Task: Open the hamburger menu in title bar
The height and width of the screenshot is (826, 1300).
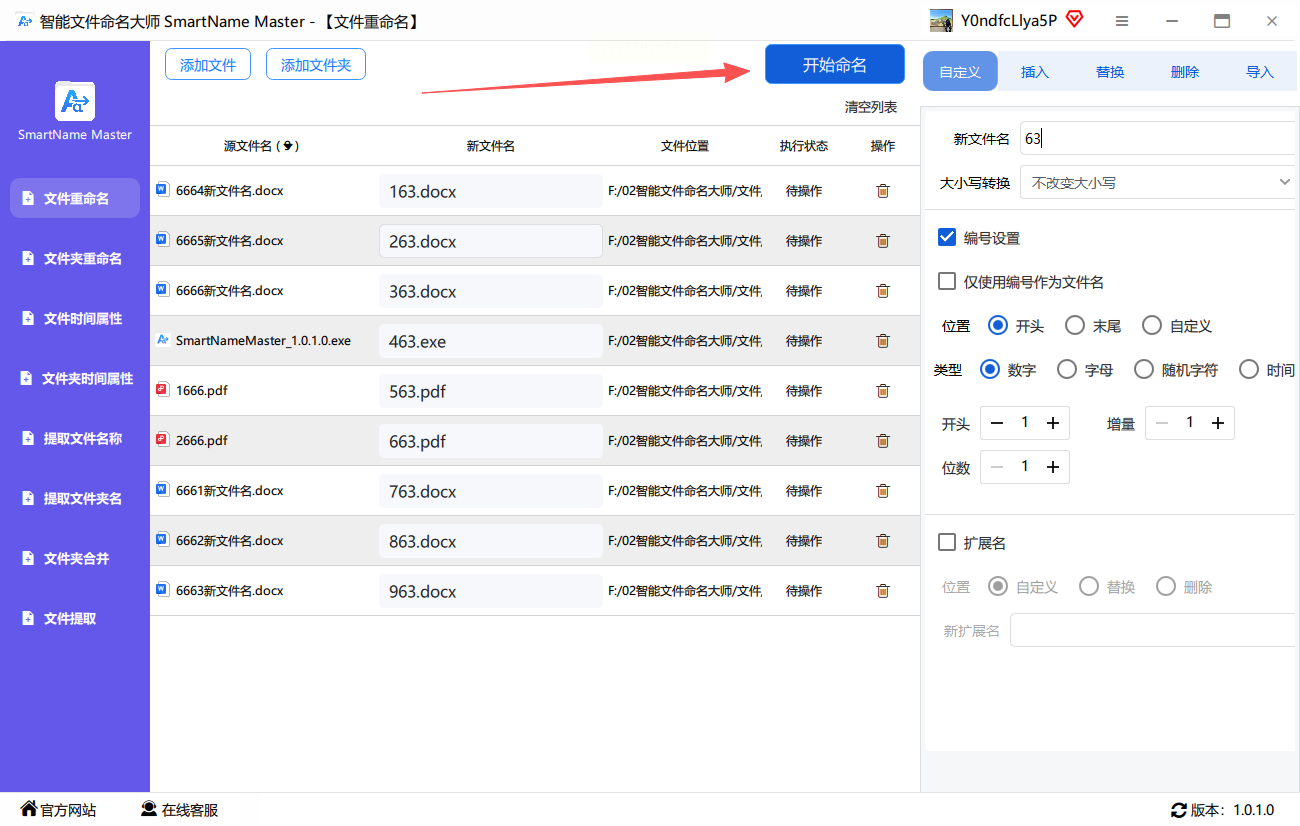Action: (x=1122, y=21)
